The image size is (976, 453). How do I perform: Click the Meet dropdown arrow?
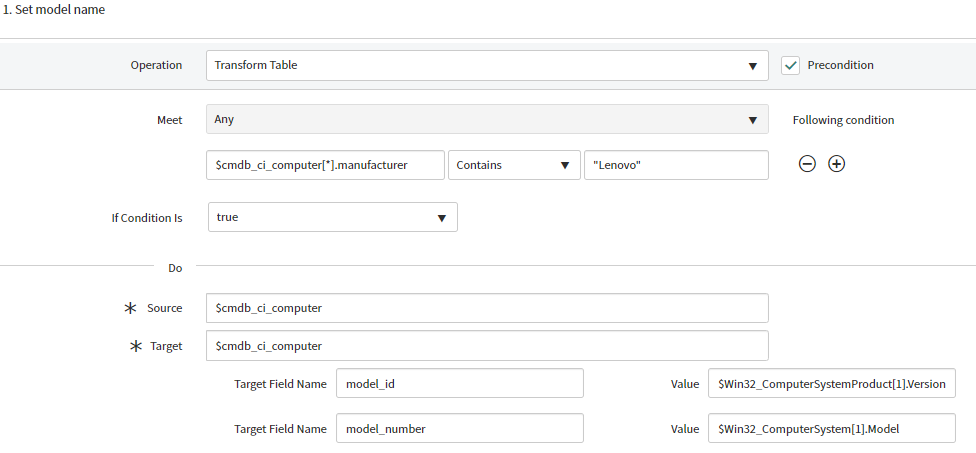753,120
